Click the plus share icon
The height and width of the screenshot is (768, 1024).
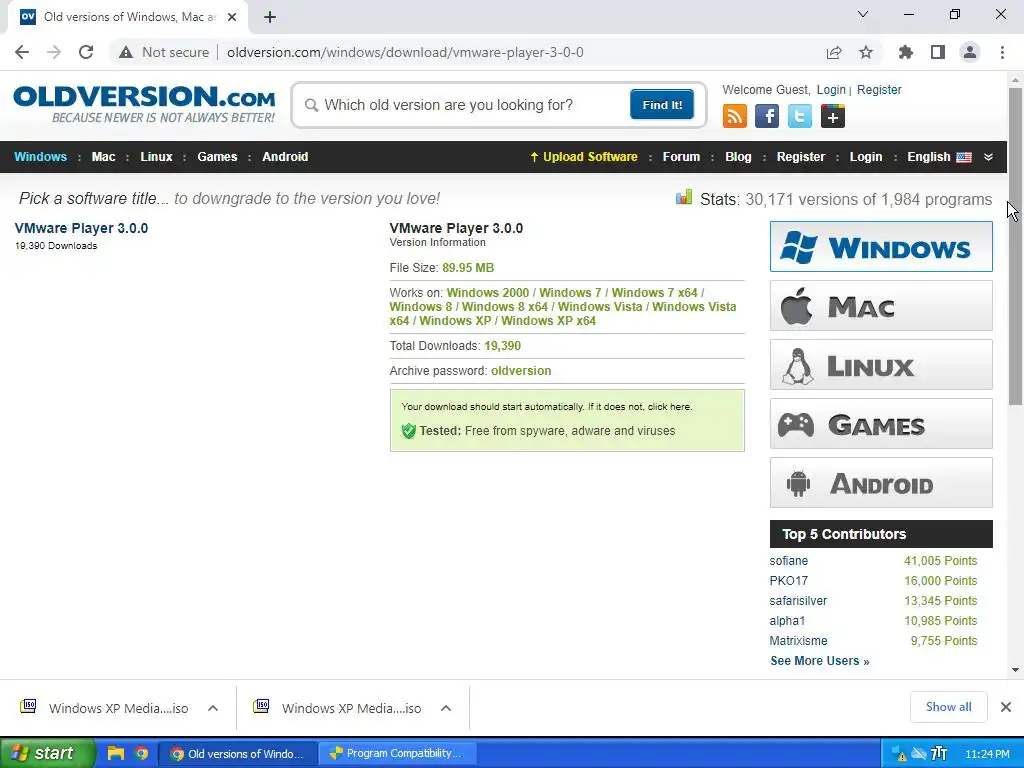833,116
